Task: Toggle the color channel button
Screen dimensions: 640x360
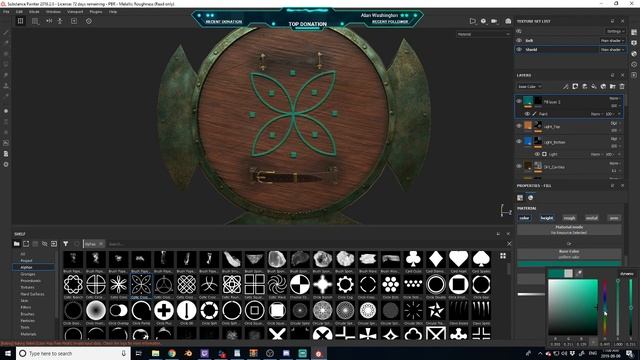Action: coord(524,218)
